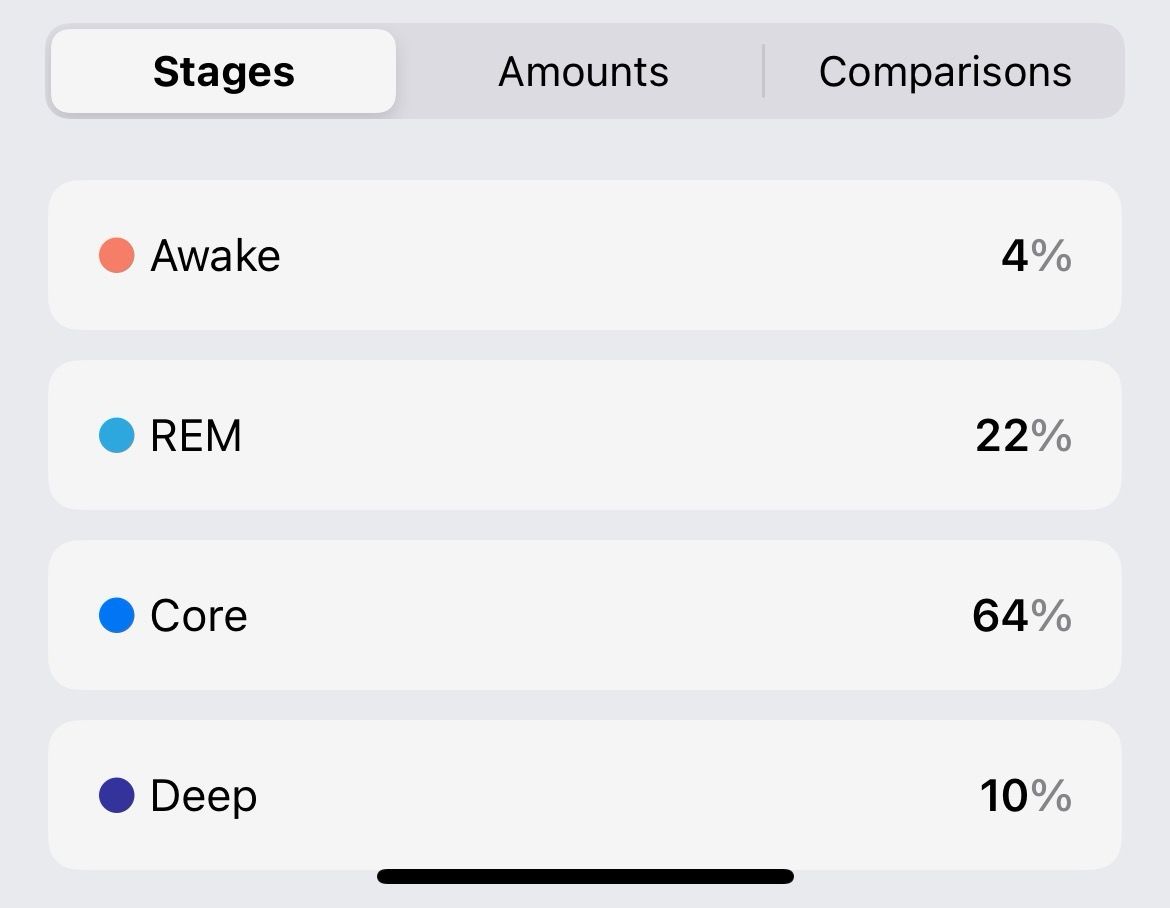Tap the 64% Core percentage
This screenshot has width=1170, height=908.
pyautogui.click(x=1021, y=616)
